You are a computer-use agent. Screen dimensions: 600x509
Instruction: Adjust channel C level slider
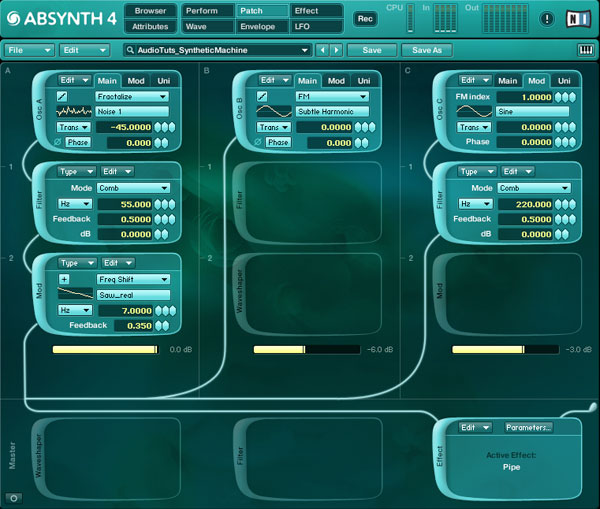pos(505,349)
